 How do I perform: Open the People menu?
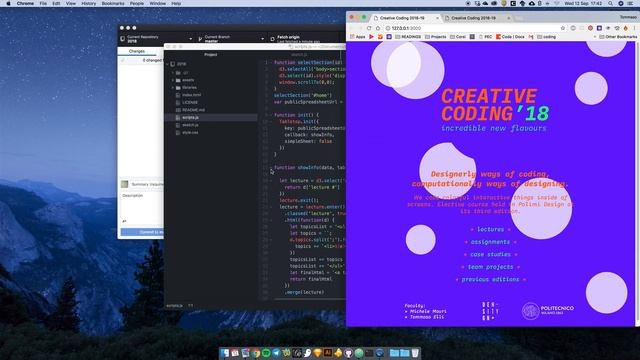click(x=137, y=3)
